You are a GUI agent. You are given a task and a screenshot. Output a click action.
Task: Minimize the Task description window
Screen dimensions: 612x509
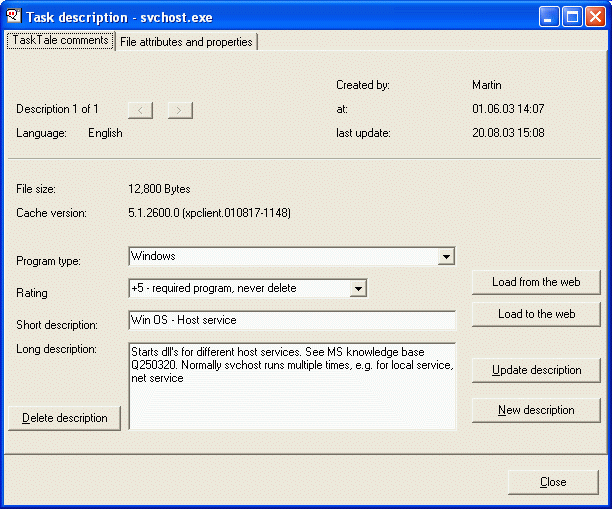(551, 16)
